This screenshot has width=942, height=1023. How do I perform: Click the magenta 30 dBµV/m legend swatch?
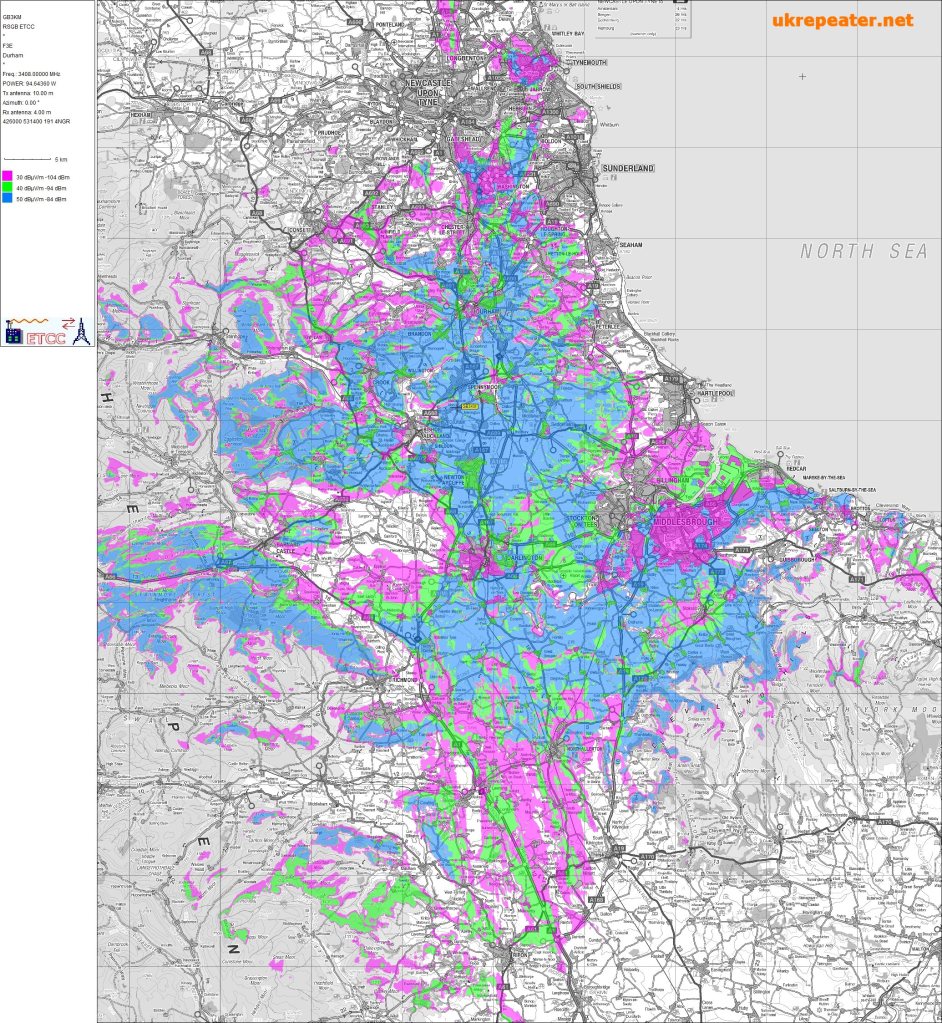pos(7,176)
